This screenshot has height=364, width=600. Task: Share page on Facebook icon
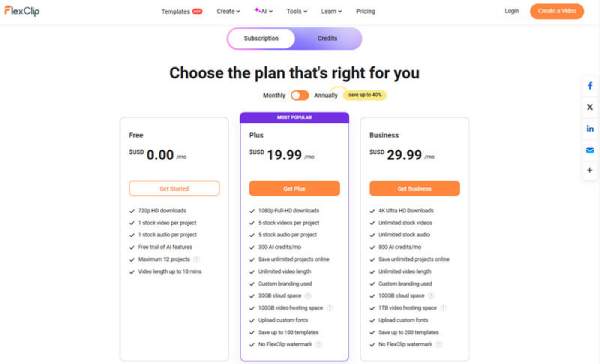click(x=590, y=86)
